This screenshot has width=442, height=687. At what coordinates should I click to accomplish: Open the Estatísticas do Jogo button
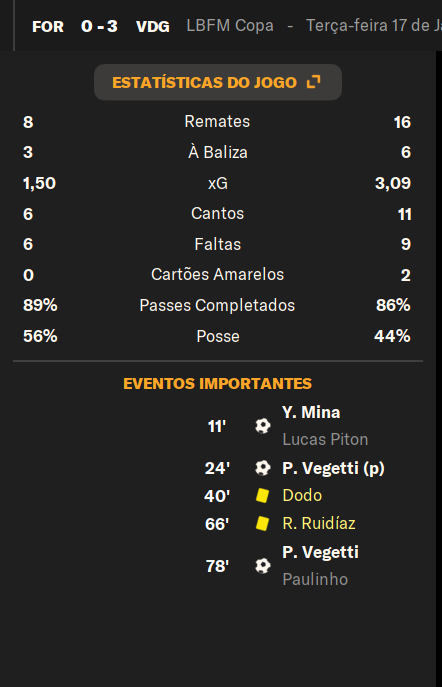218,82
